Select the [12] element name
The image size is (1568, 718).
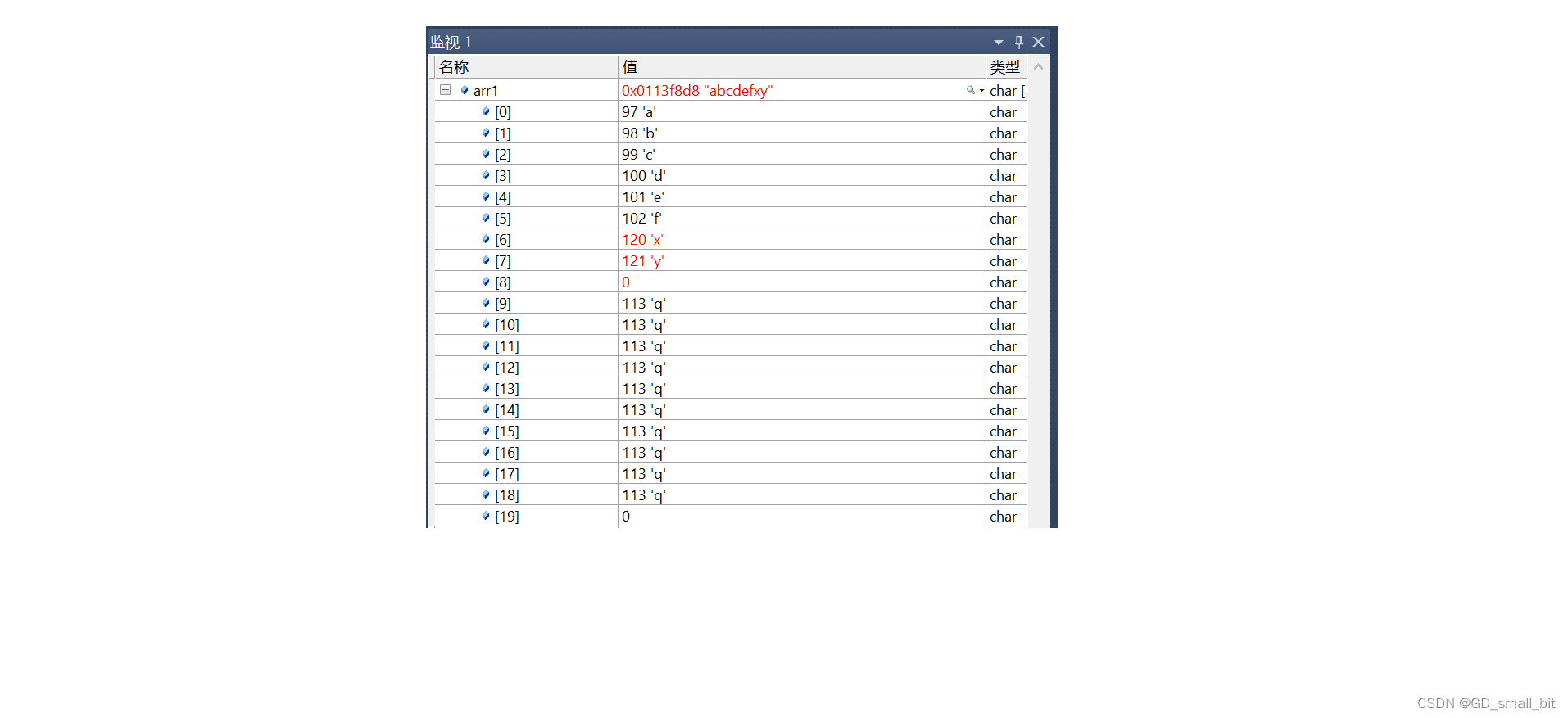click(507, 368)
